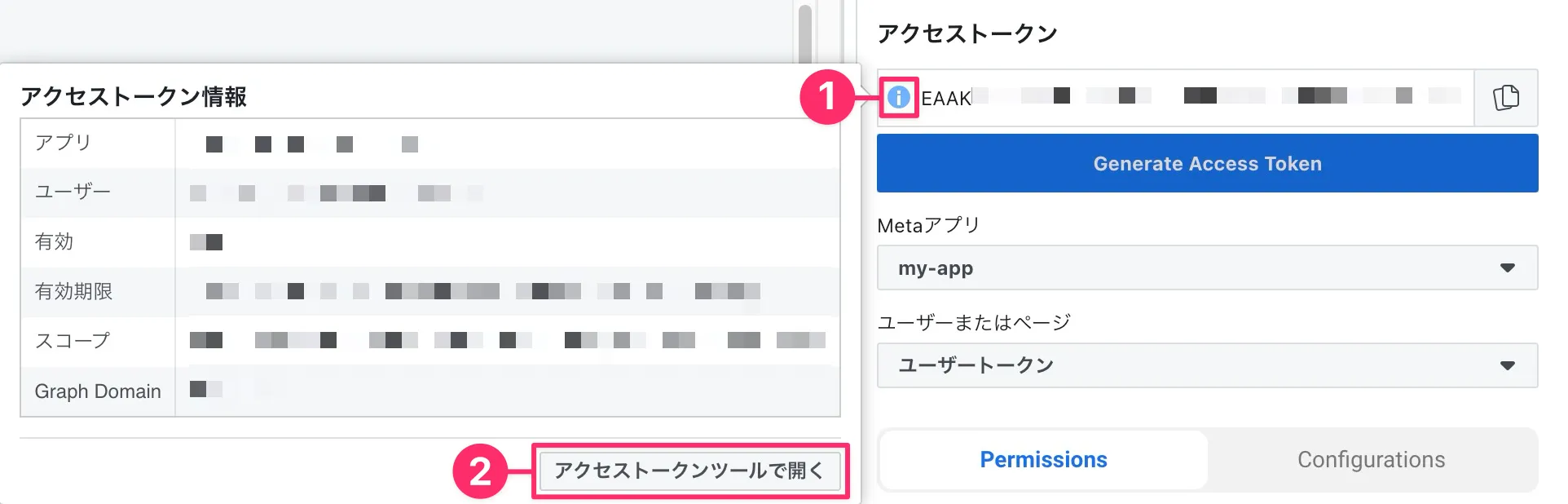
Task: Copy the access token with the clipboard icon
Action: coord(1505,98)
